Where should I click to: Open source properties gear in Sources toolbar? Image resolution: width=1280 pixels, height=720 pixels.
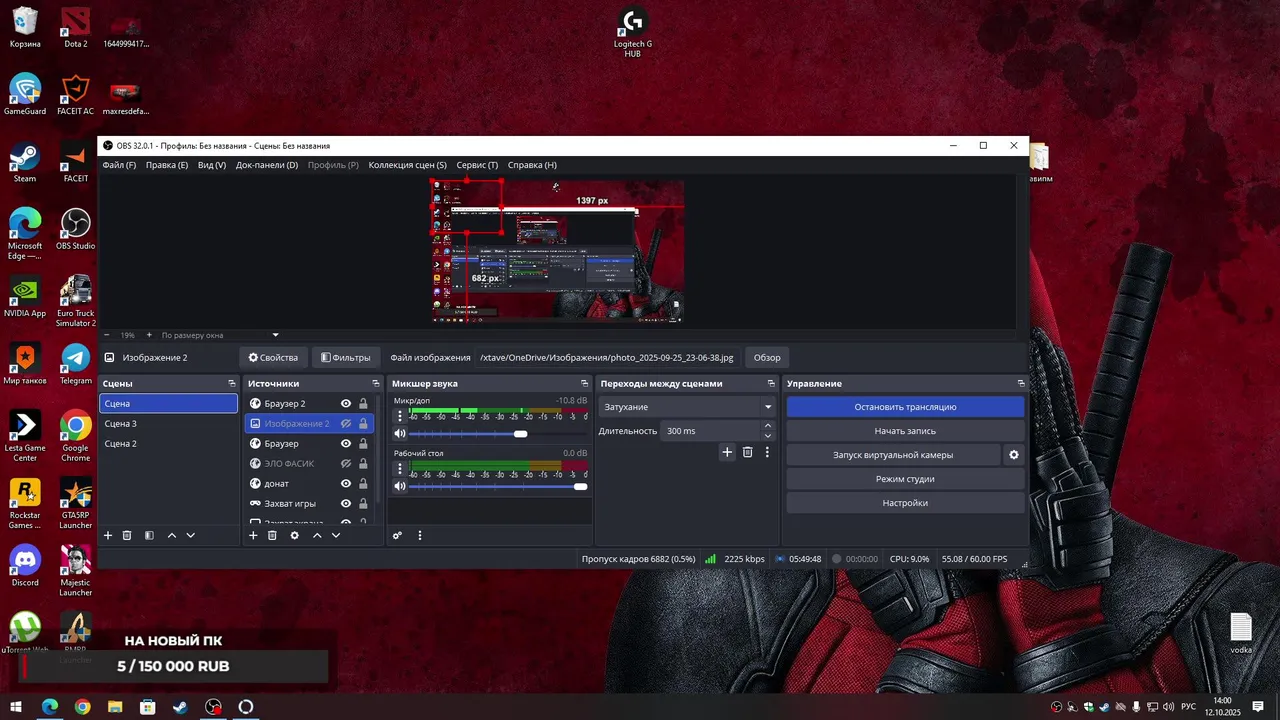coord(294,535)
